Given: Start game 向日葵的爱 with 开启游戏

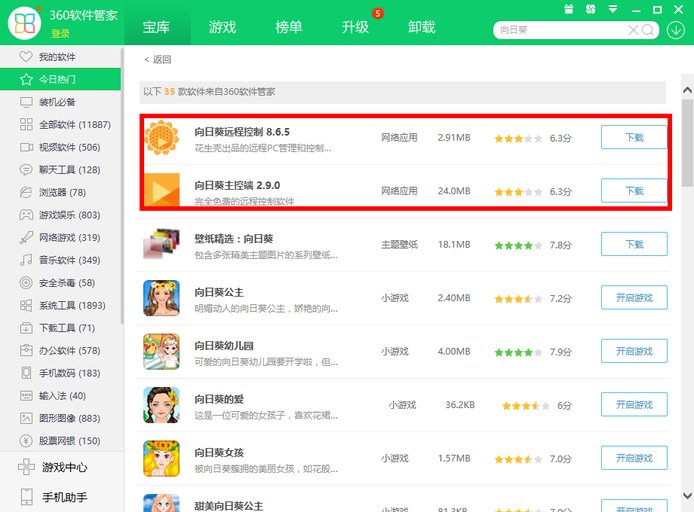Looking at the screenshot, I should point(634,404).
